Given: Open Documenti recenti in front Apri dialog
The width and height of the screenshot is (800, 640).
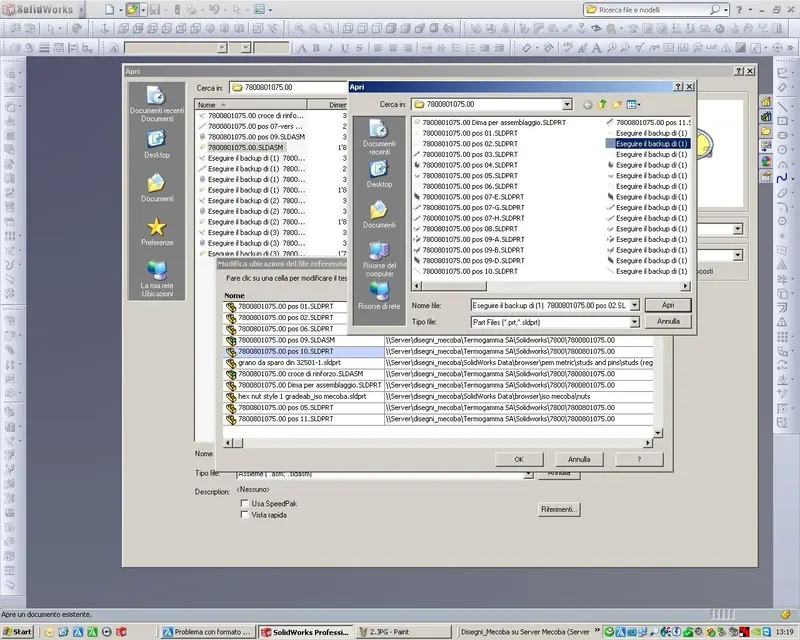Looking at the screenshot, I should tap(379, 137).
